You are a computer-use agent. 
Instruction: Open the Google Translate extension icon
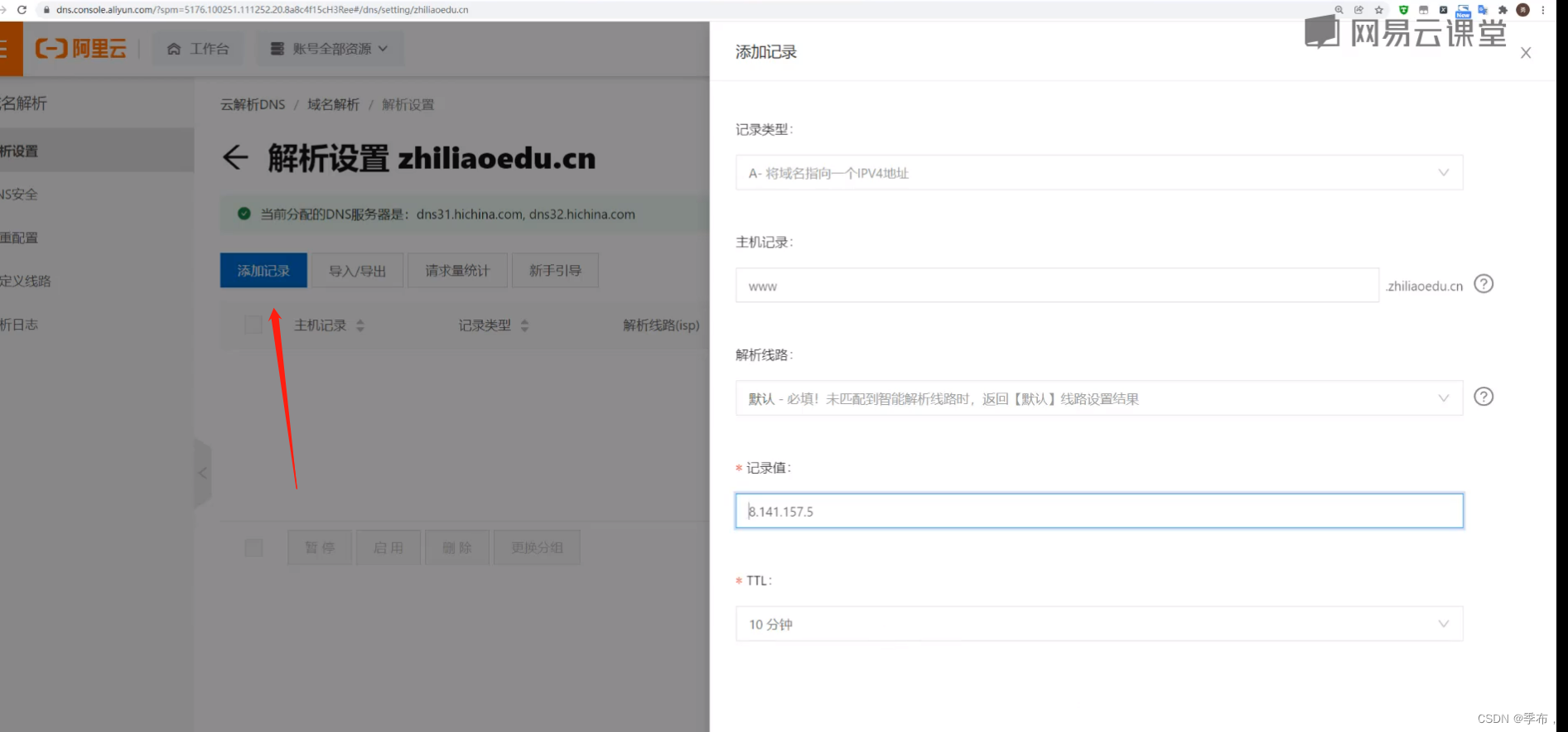(1483, 10)
